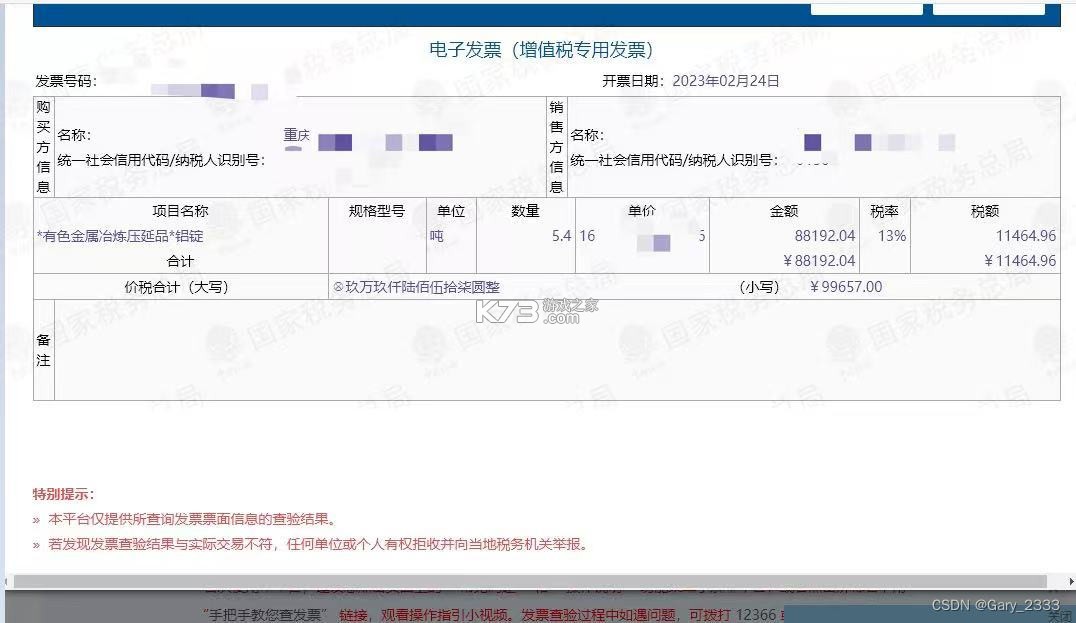Viewport: 1076px width, 623px height.
Task: Click the issue date 2023年02月24日
Action: tap(725, 81)
